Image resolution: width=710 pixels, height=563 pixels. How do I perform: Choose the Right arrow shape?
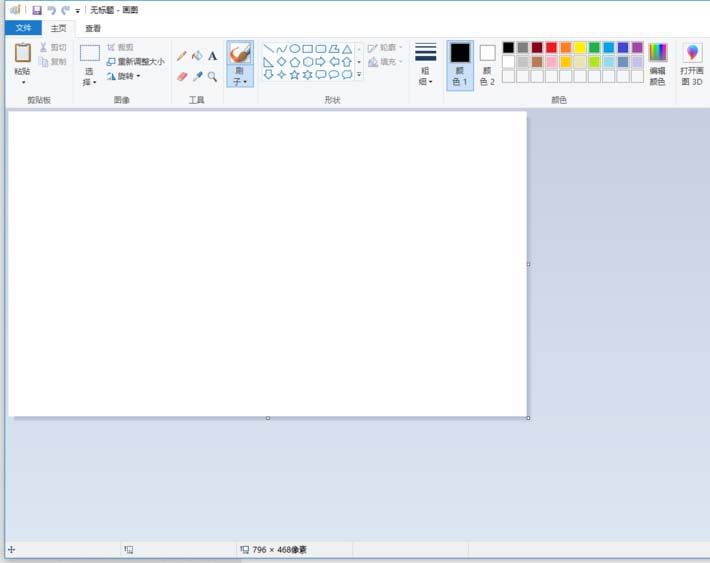click(x=321, y=62)
